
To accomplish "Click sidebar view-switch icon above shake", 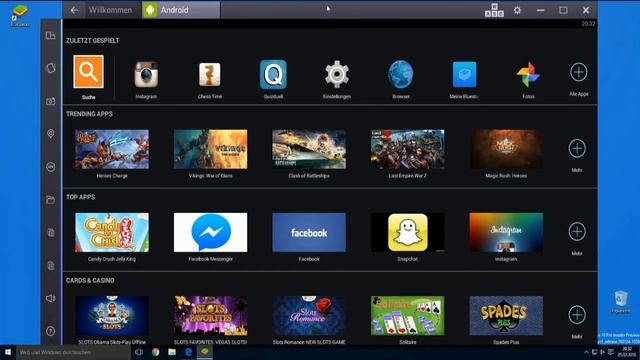I will tap(51, 36).
